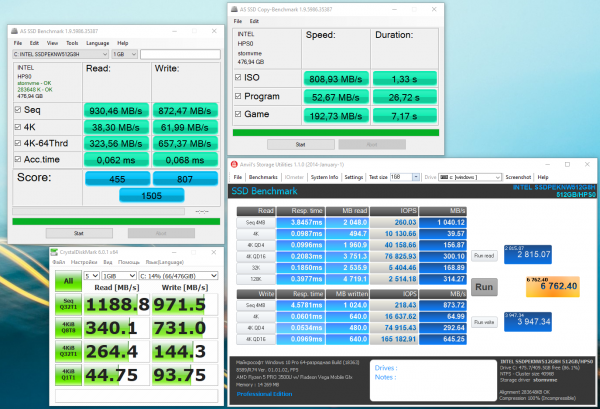
Task: Click the ISO speed 808,93 MB/s
Action: coord(336,79)
